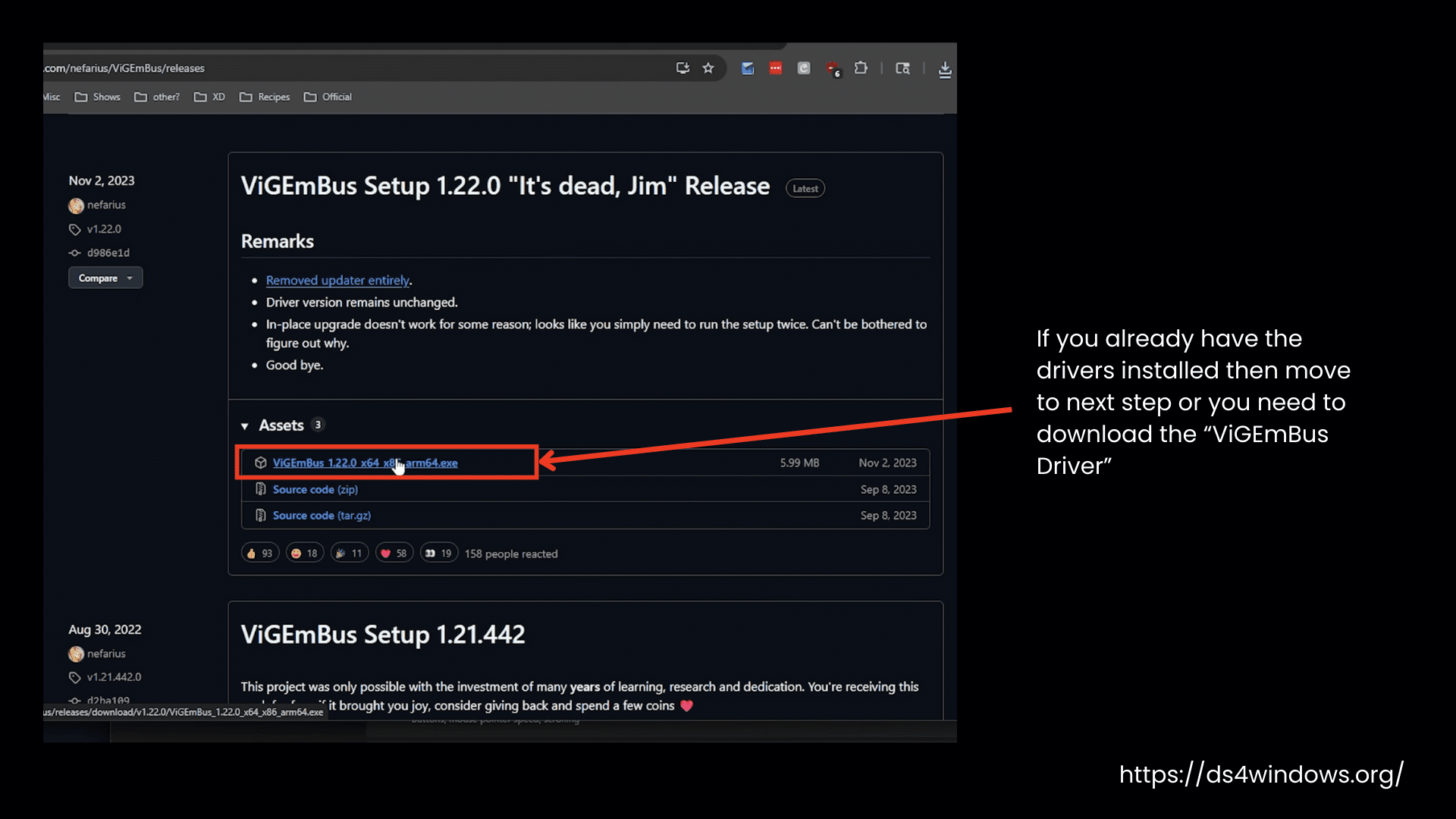This screenshot has width=1456, height=819.
Task: Download ViGEmBus 1.22.0 x64 x86 arm64.exe
Action: pos(365,463)
